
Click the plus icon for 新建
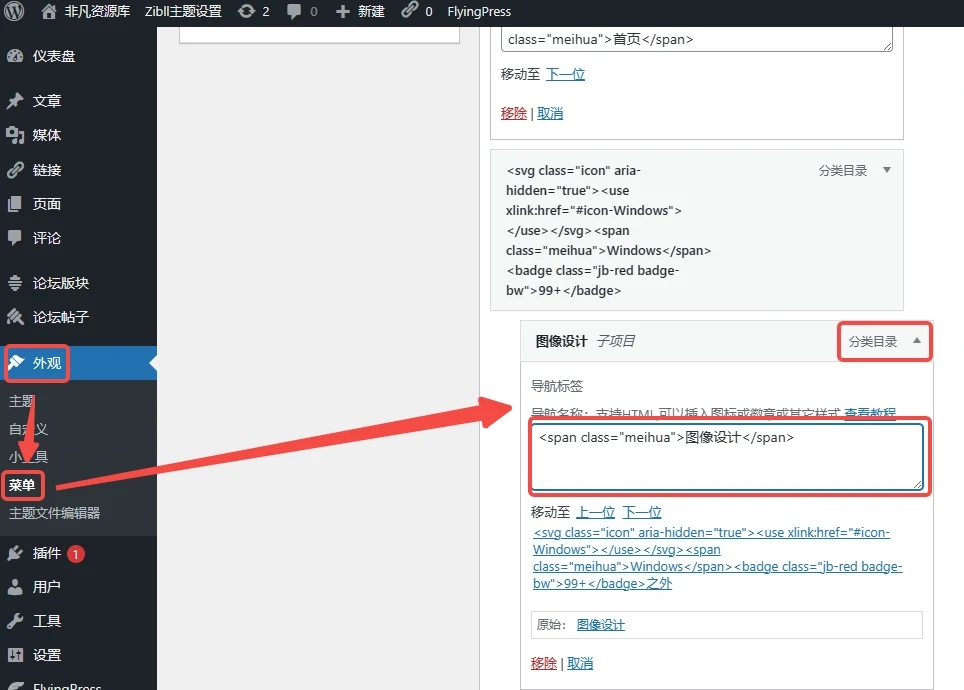click(343, 12)
